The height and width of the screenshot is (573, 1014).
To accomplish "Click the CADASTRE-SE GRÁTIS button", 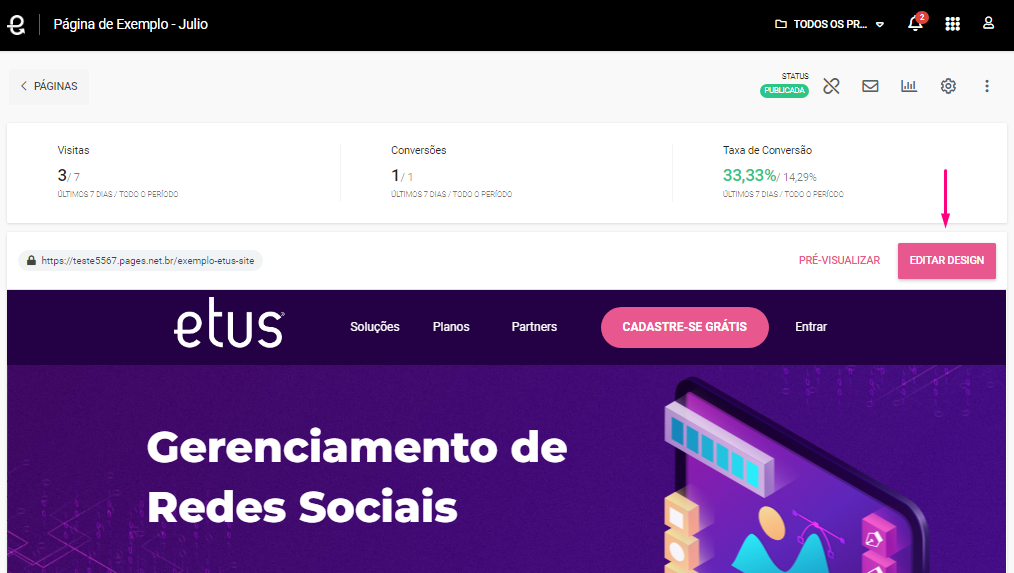I will click(684, 327).
